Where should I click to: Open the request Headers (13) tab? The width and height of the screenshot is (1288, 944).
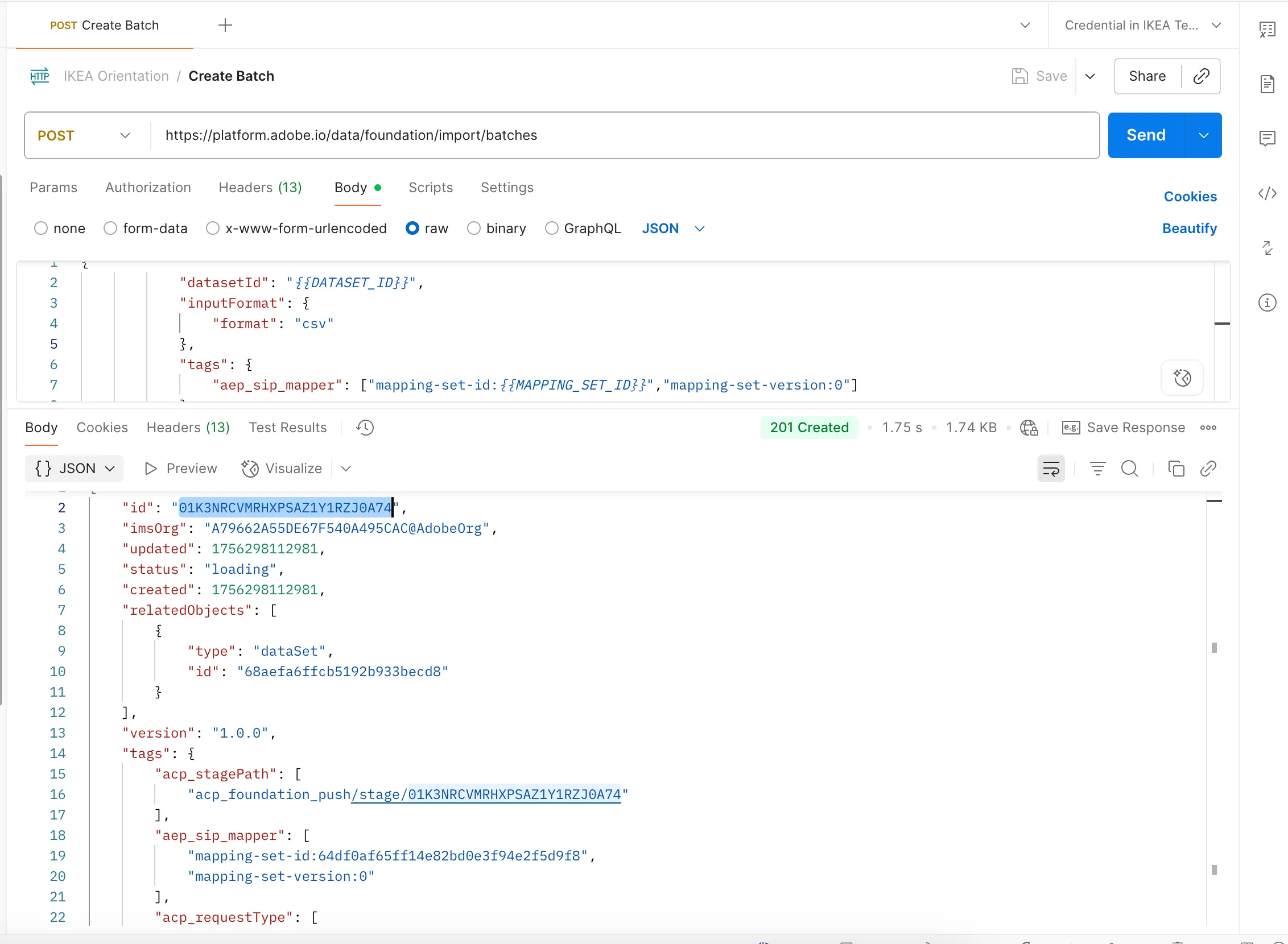coord(260,188)
